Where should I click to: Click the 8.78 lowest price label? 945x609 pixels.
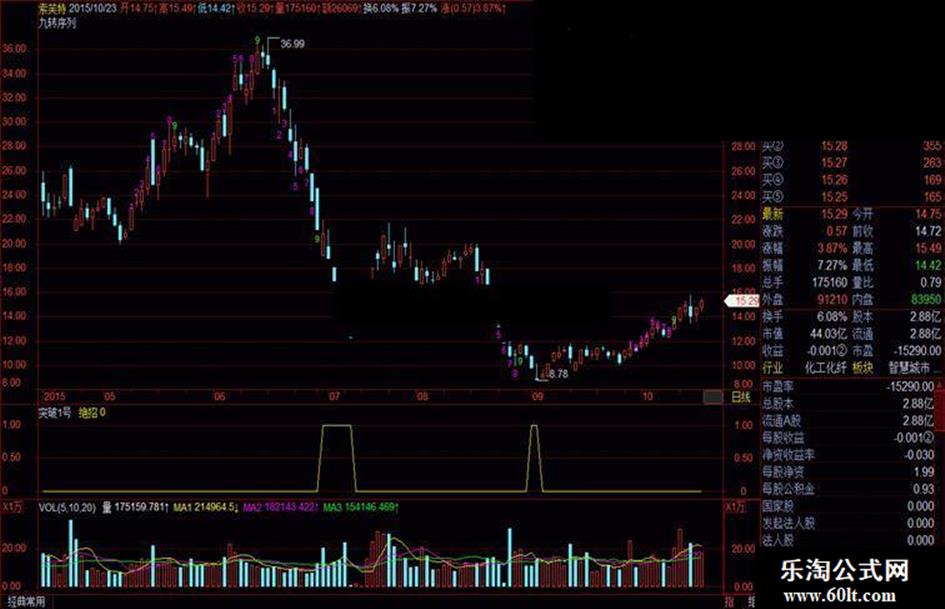(559, 374)
